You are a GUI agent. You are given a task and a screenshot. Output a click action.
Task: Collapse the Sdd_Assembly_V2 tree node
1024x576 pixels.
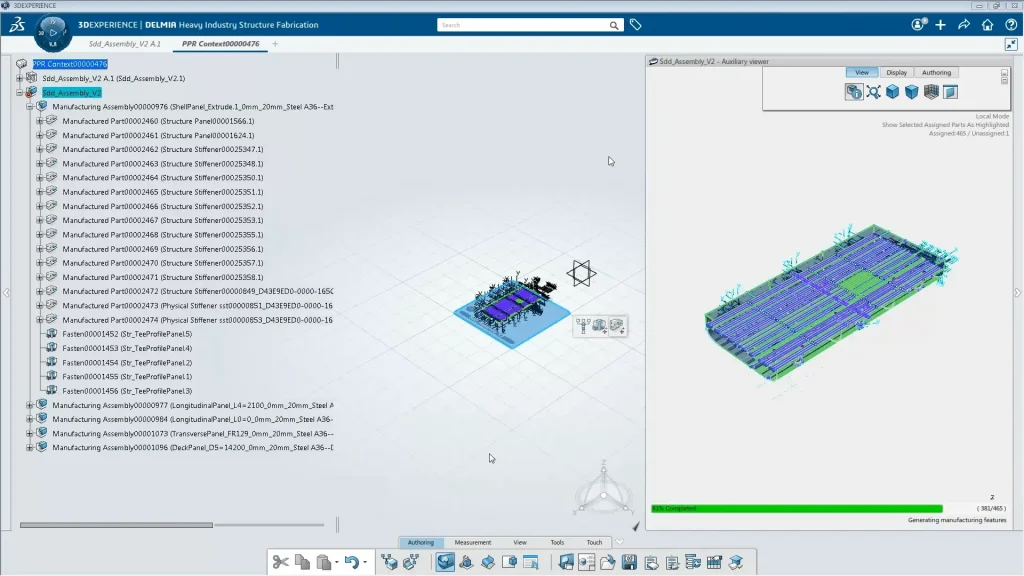pyautogui.click(x=19, y=92)
